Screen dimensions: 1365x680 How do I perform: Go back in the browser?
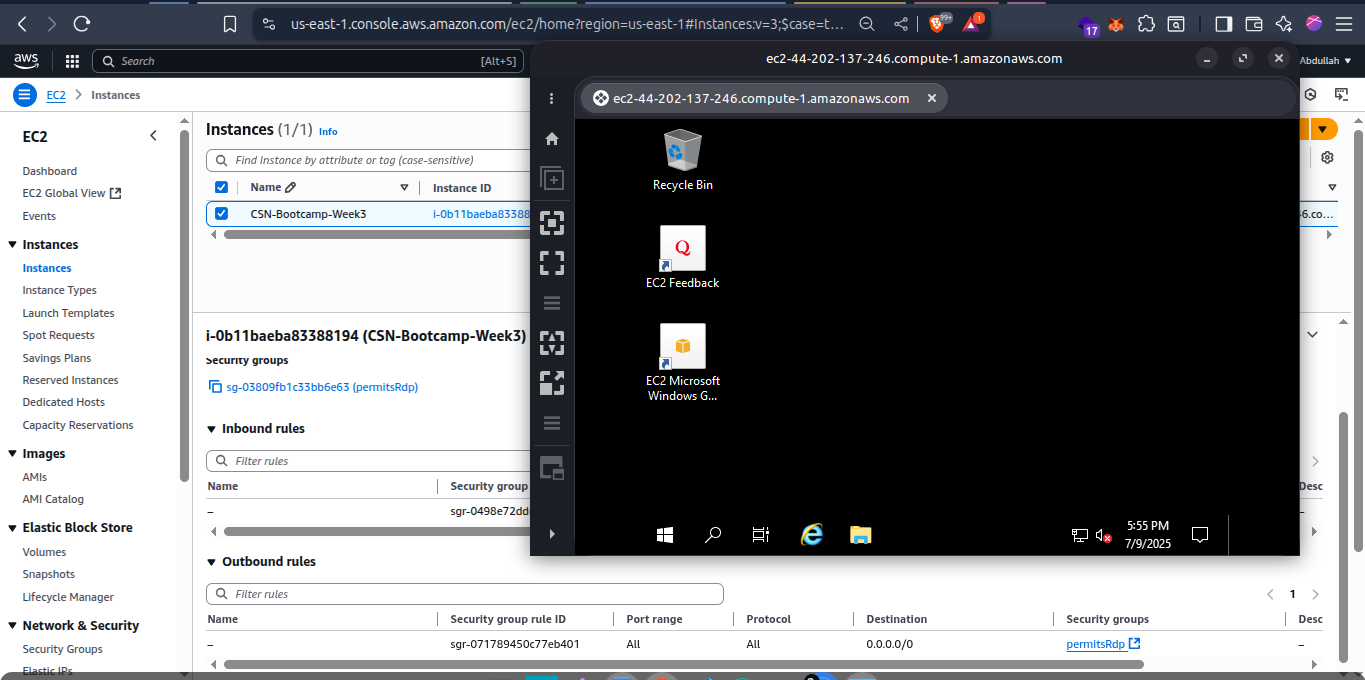(22, 23)
